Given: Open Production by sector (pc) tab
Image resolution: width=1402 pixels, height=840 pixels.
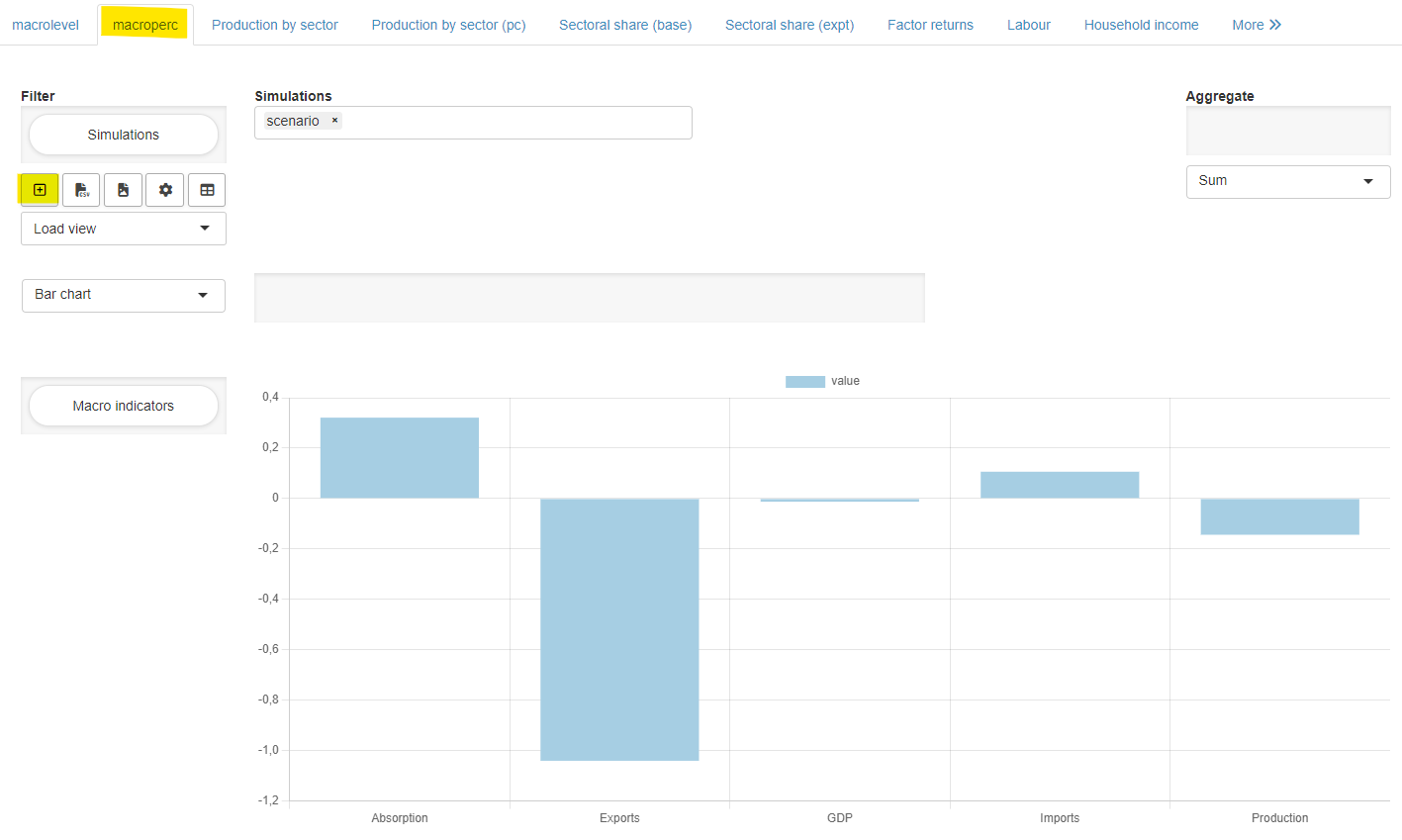Looking at the screenshot, I should click(448, 24).
